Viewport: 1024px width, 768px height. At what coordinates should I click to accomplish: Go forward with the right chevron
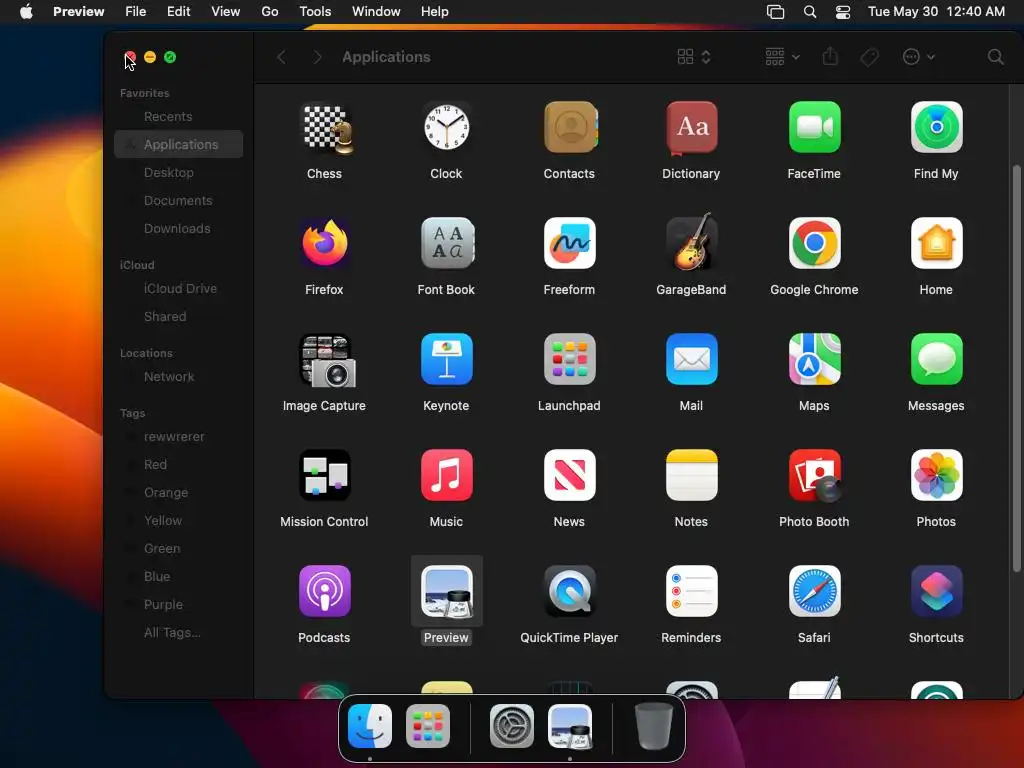click(x=317, y=57)
